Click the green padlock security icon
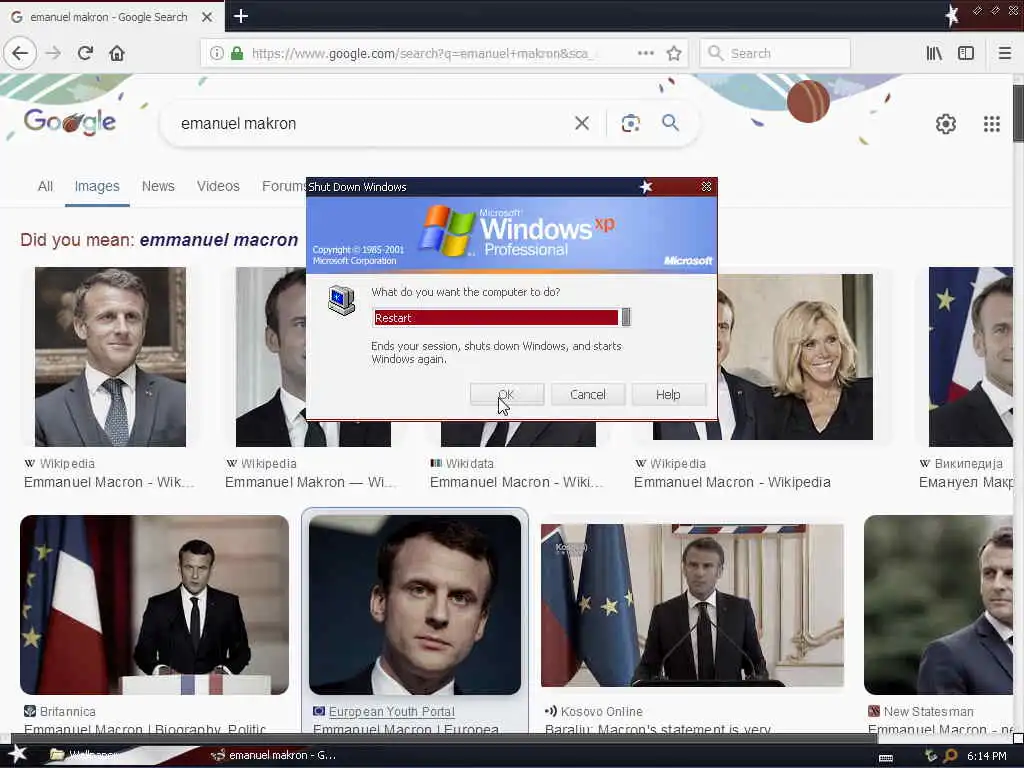1024x768 pixels. (x=237, y=54)
